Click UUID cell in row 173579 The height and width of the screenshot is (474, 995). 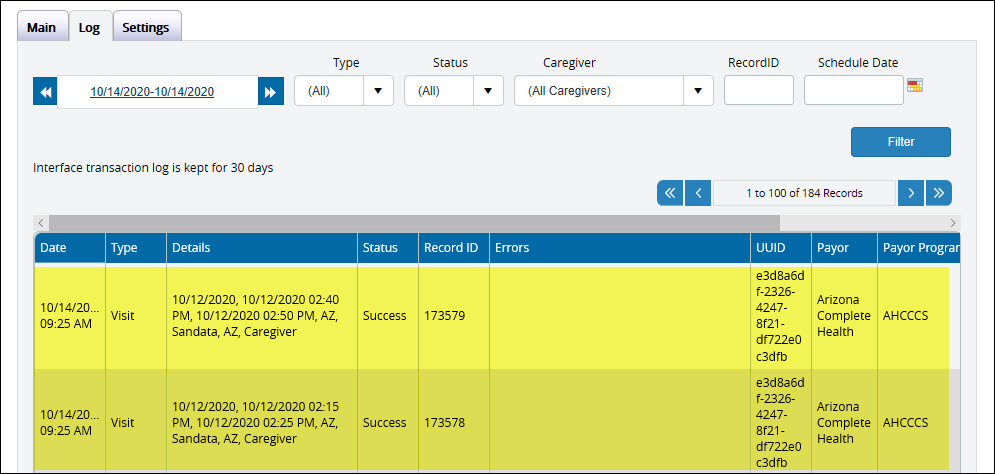coord(781,316)
